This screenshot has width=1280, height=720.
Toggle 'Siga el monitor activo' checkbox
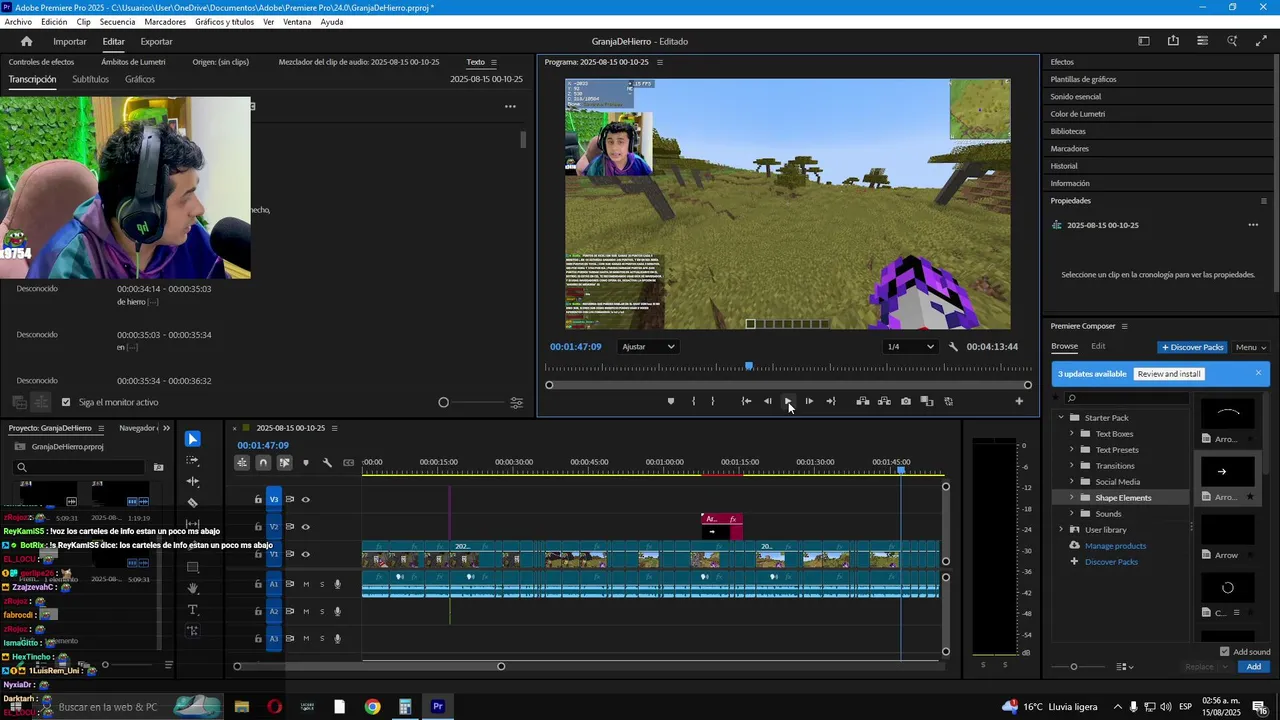tap(66, 402)
